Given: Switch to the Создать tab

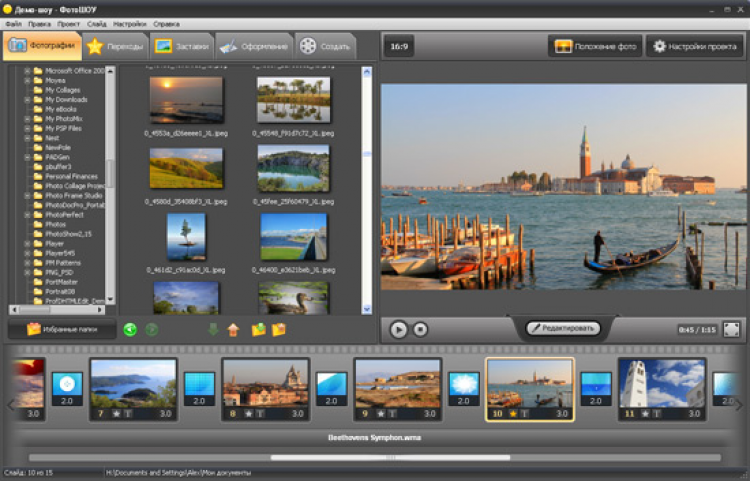Looking at the screenshot, I should coord(325,46).
